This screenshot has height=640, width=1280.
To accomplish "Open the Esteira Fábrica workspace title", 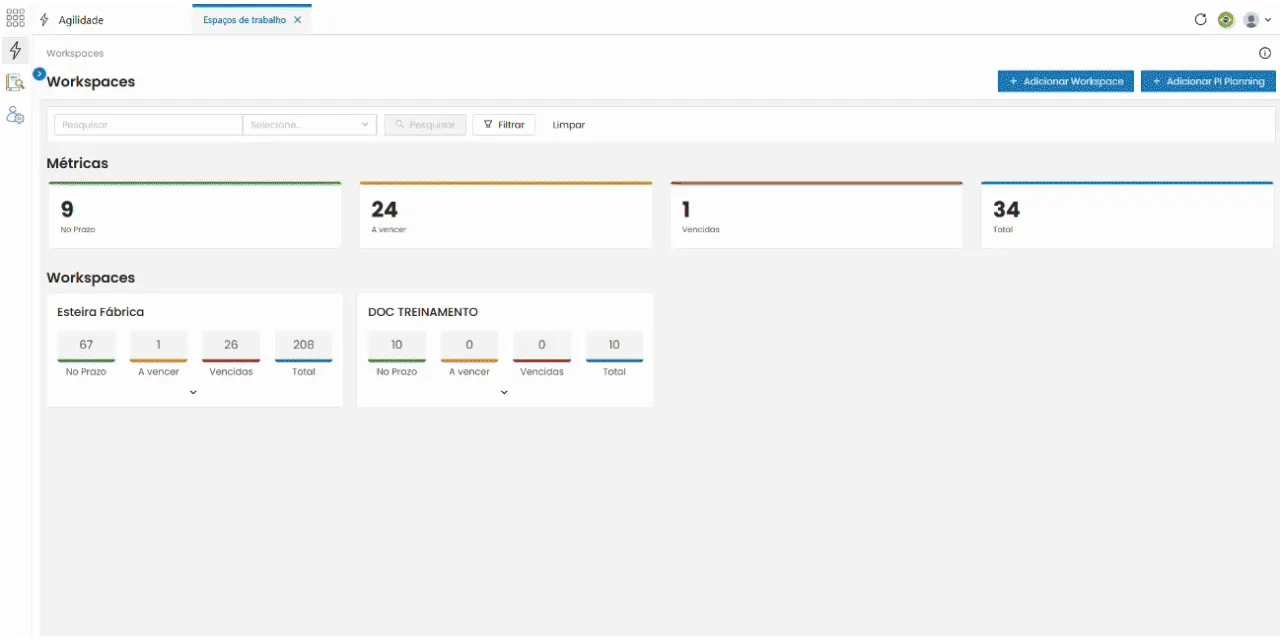I will click(101, 312).
